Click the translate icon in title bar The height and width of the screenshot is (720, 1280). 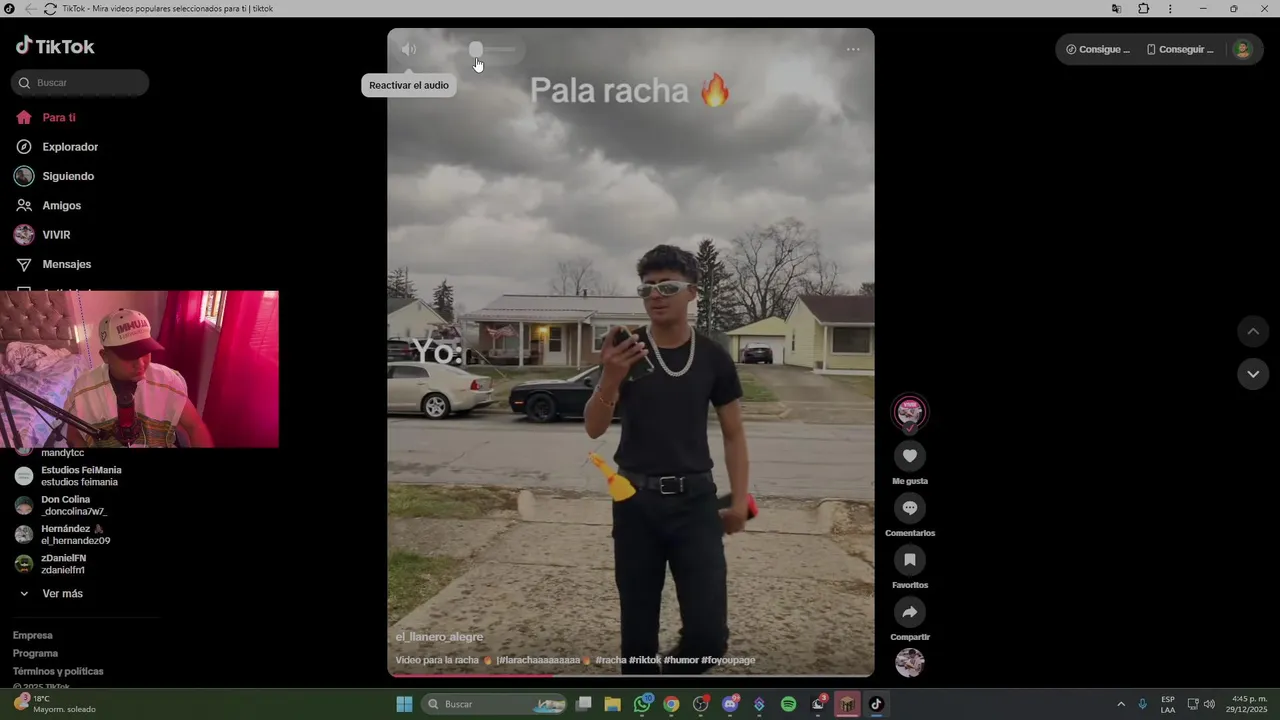tap(1116, 9)
